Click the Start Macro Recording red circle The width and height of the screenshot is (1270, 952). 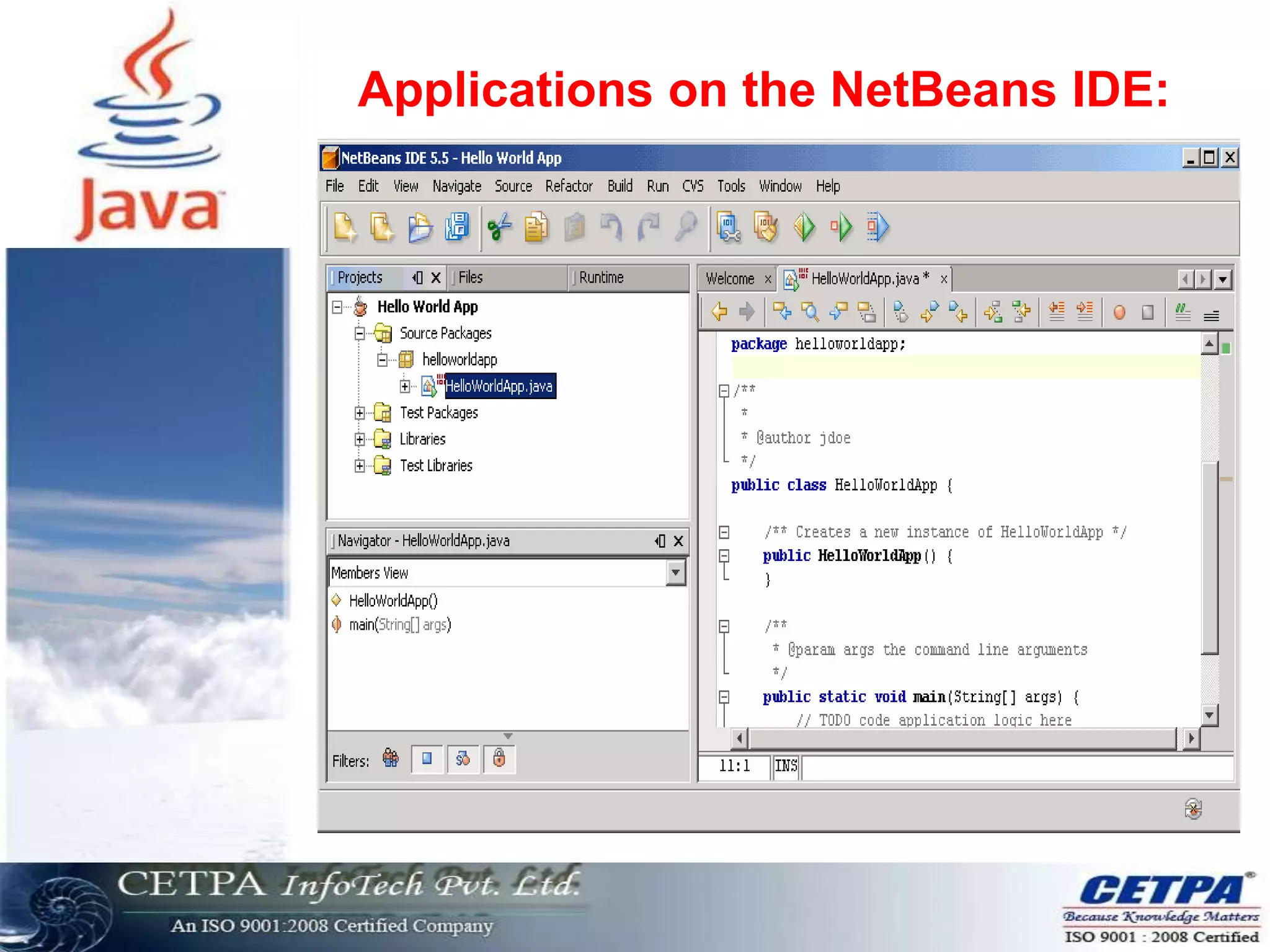pos(1119,312)
